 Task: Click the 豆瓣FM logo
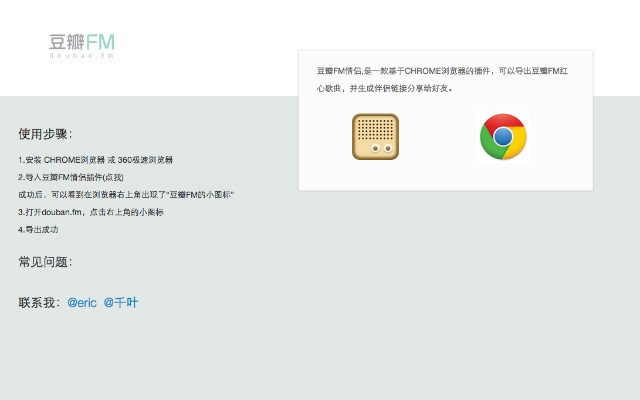tap(82, 46)
